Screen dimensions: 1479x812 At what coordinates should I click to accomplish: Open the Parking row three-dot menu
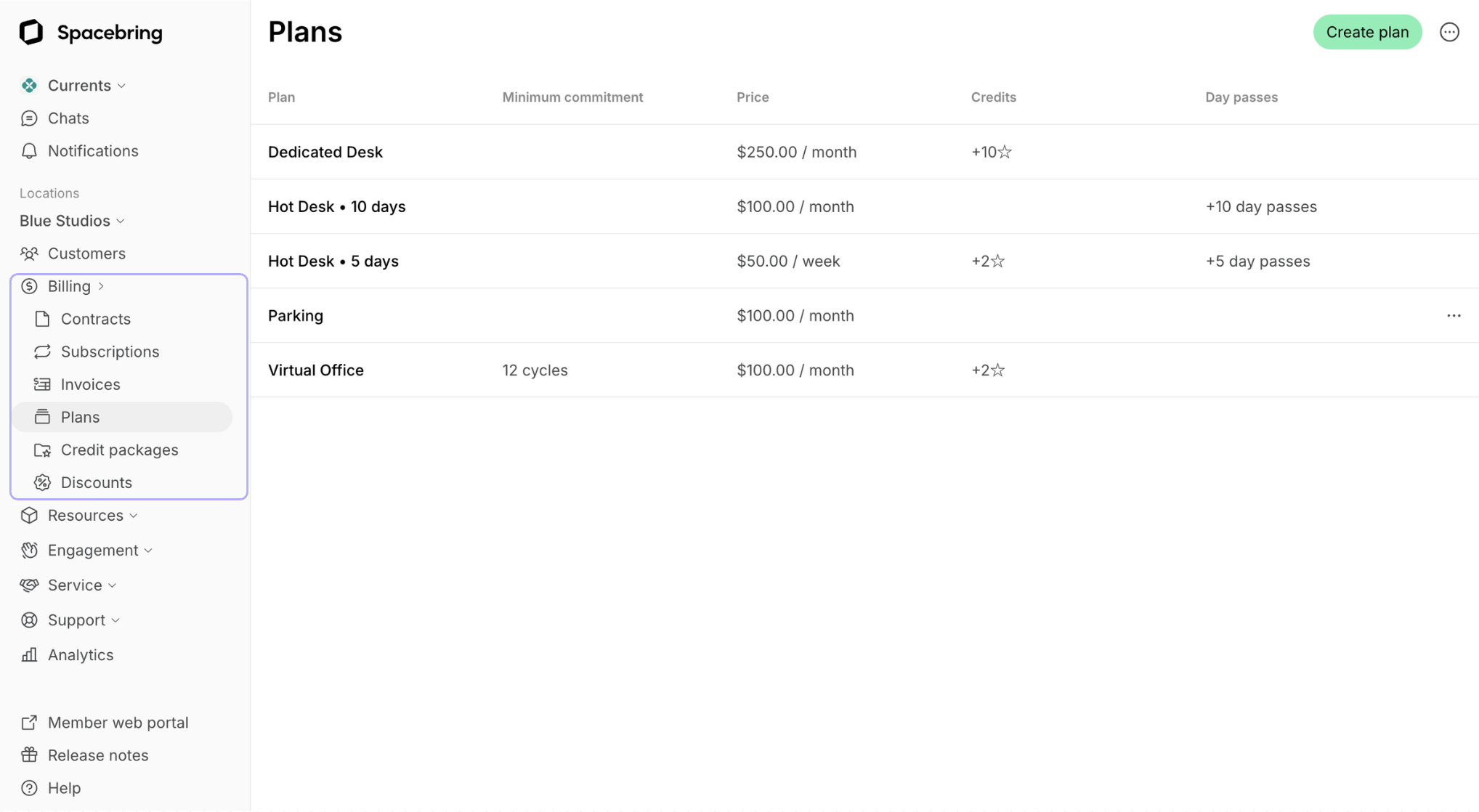coord(1454,315)
